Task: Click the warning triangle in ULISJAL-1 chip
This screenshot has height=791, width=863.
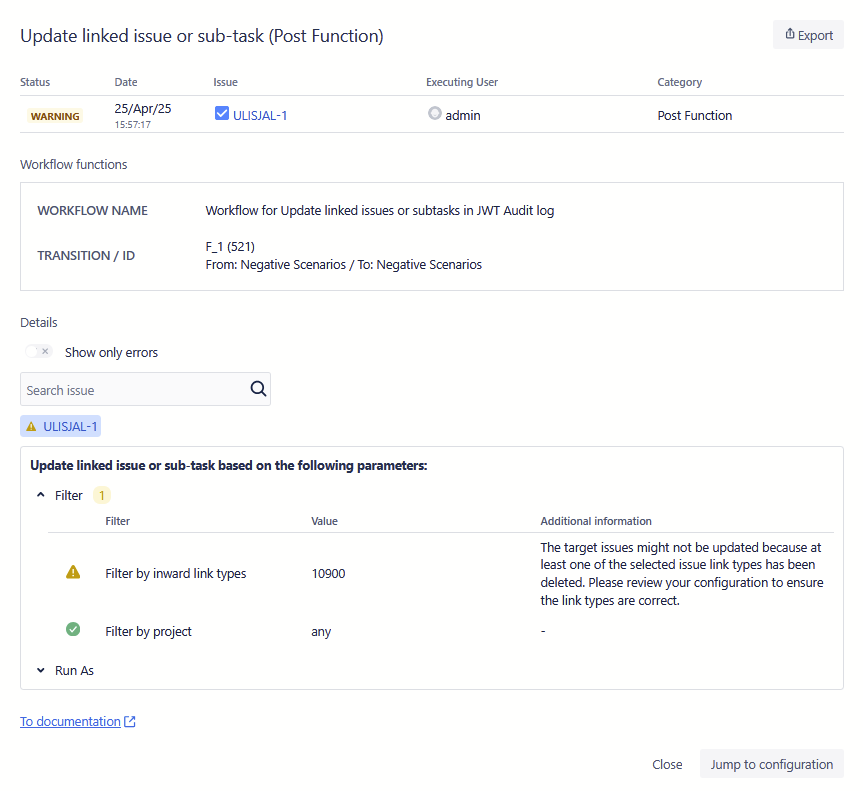Action: [31, 427]
